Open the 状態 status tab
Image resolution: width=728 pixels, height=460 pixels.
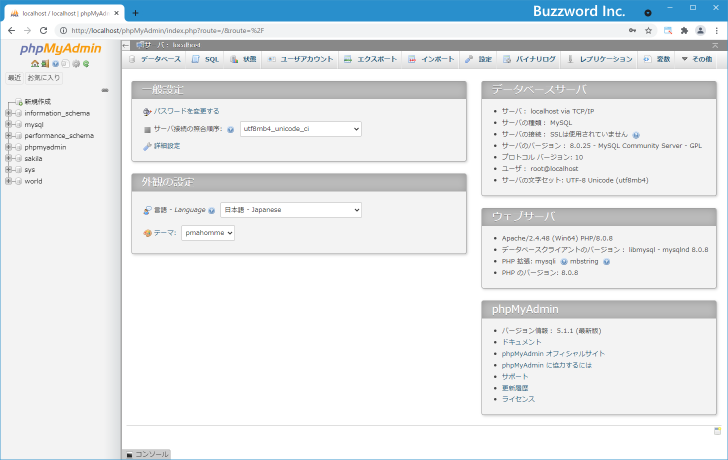(243, 59)
